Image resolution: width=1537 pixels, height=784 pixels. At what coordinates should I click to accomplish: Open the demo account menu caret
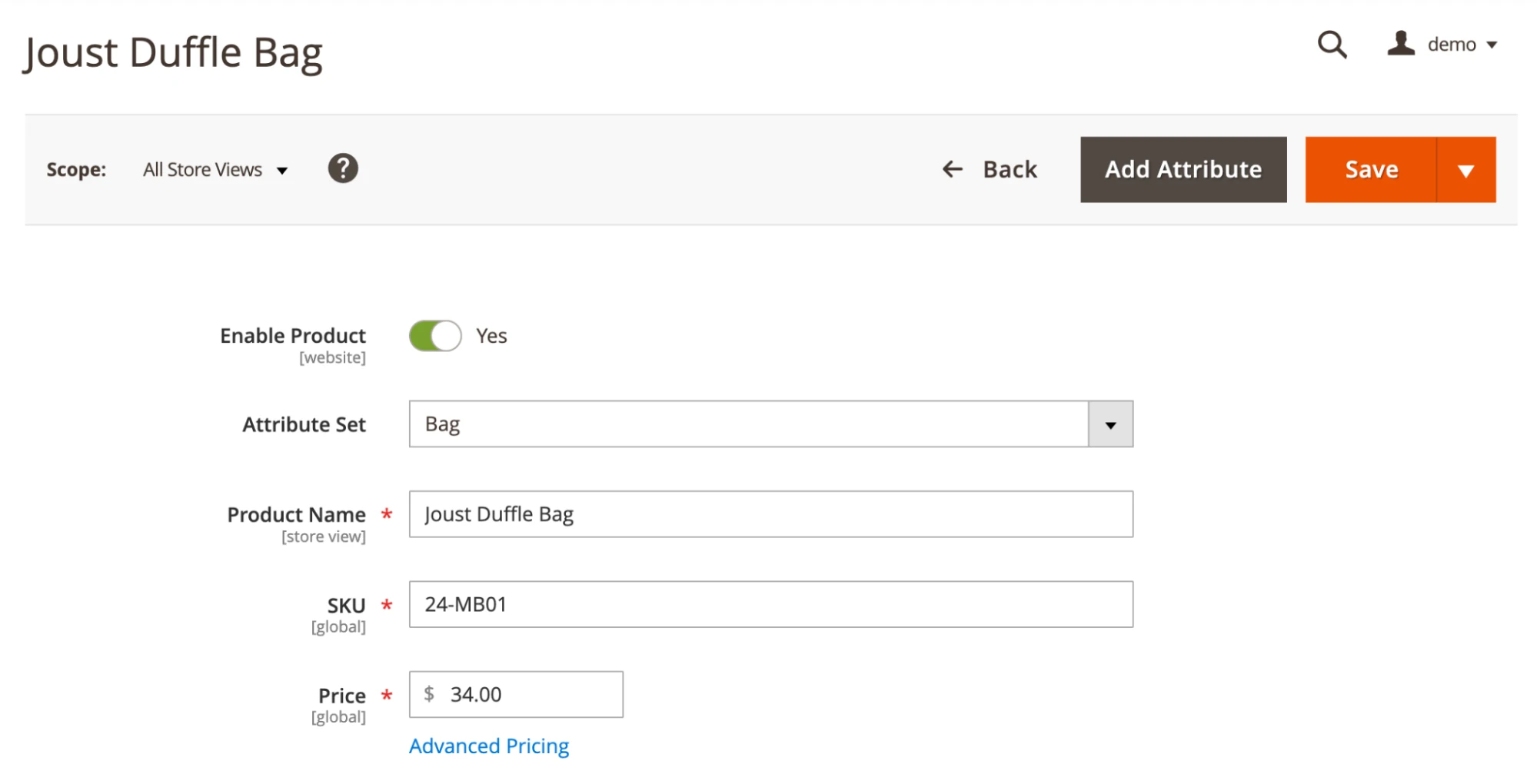tap(1492, 45)
